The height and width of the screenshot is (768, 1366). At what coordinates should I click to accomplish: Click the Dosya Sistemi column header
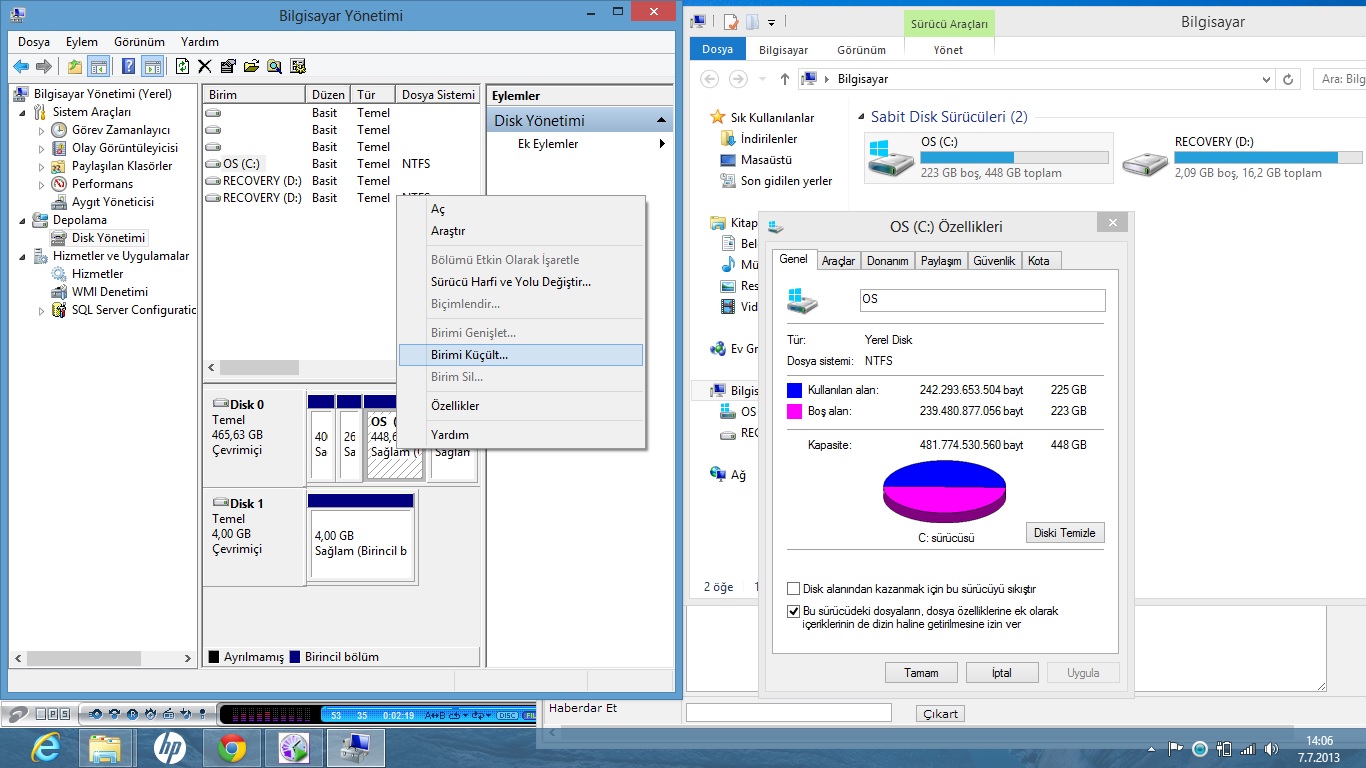(438, 95)
